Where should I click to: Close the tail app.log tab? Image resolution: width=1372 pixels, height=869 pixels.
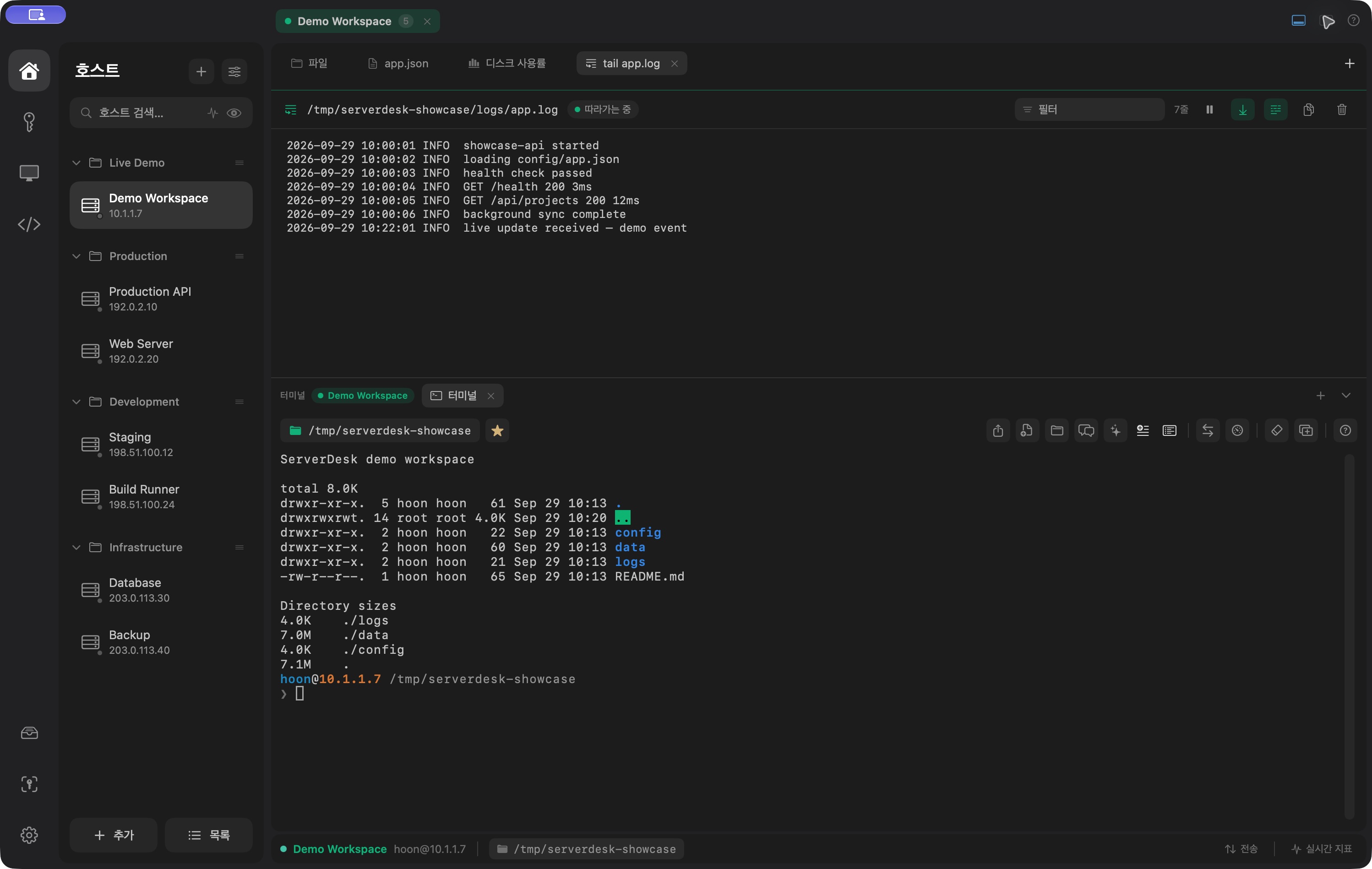675,63
